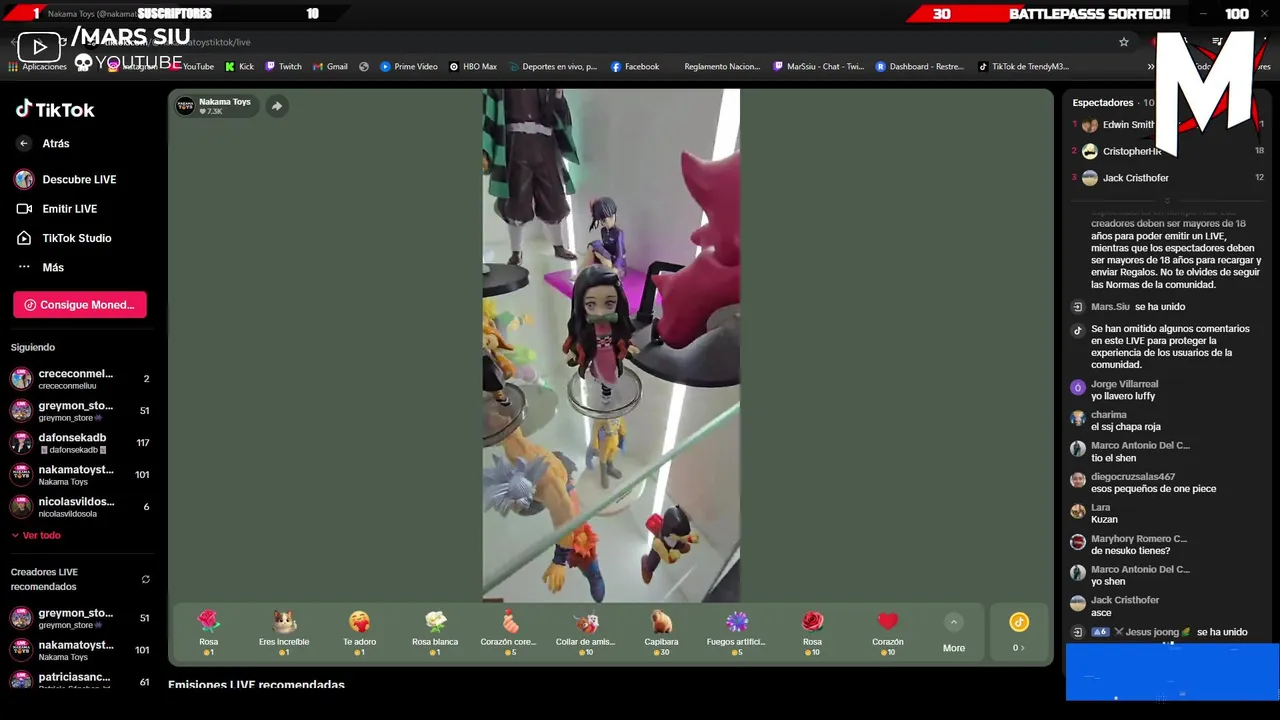
Task: Open the Gmail bookmark
Action: coord(331,67)
